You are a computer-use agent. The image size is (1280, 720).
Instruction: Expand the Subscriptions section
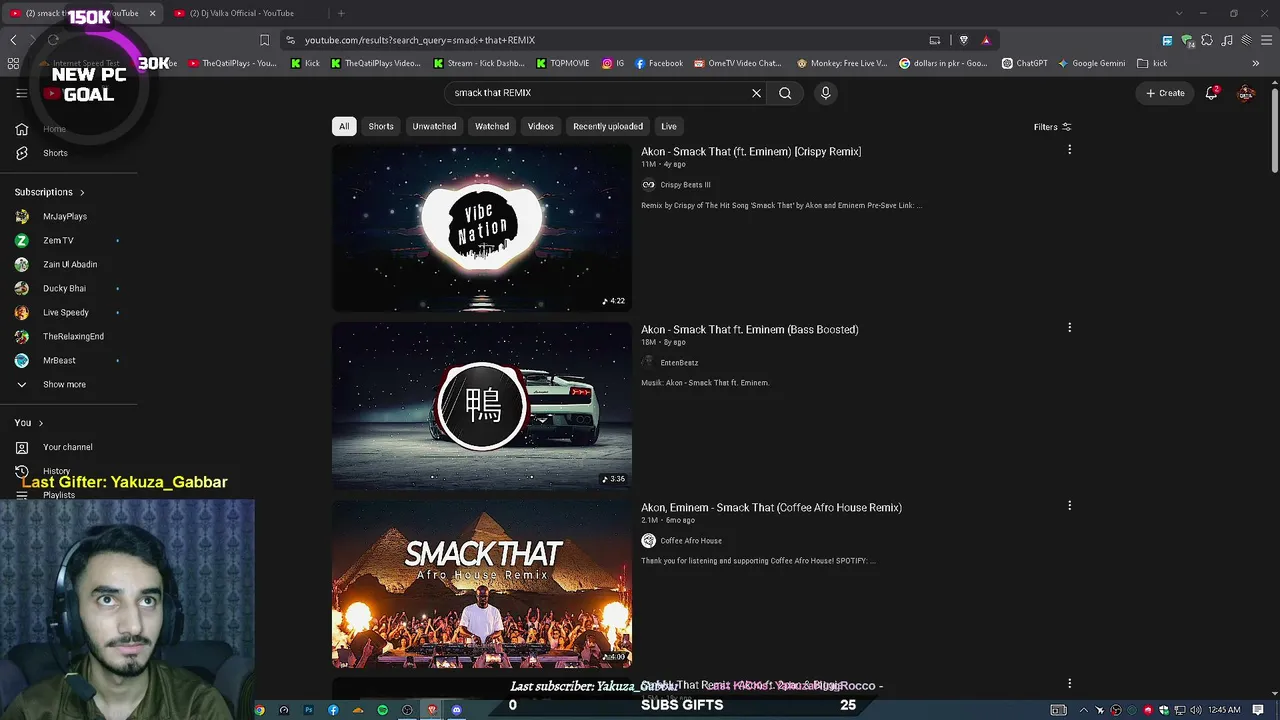click(x=50, y=192)
